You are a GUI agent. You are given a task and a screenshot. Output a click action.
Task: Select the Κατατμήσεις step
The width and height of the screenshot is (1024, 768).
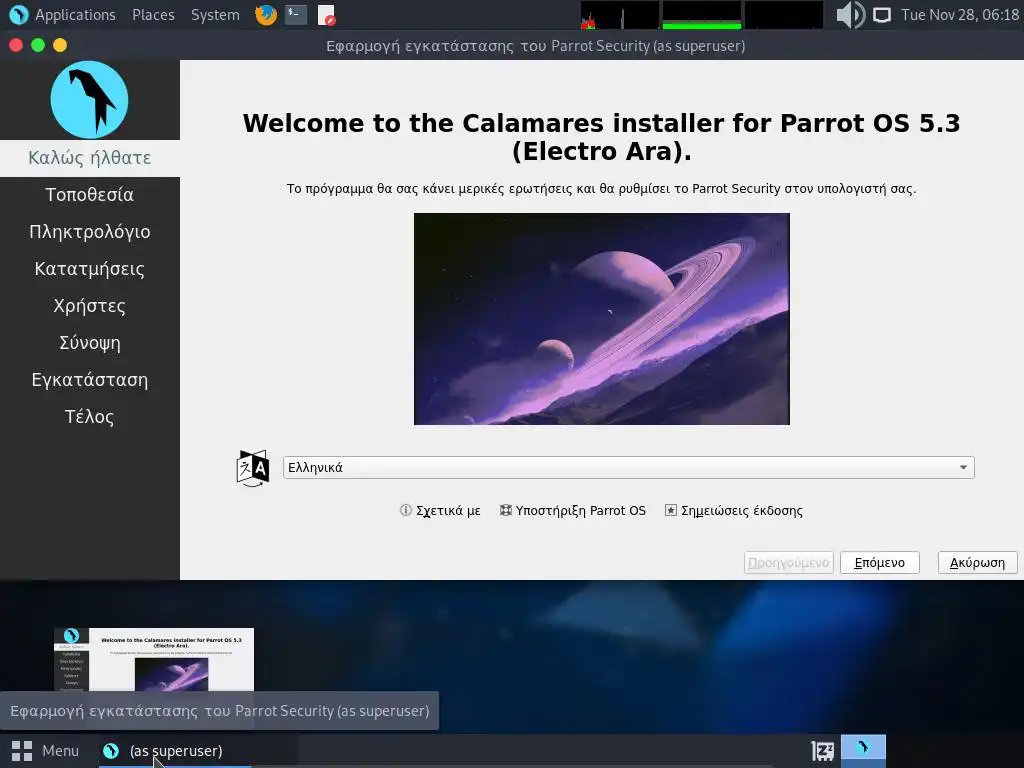pyautogui.click(x=89, y=269)
